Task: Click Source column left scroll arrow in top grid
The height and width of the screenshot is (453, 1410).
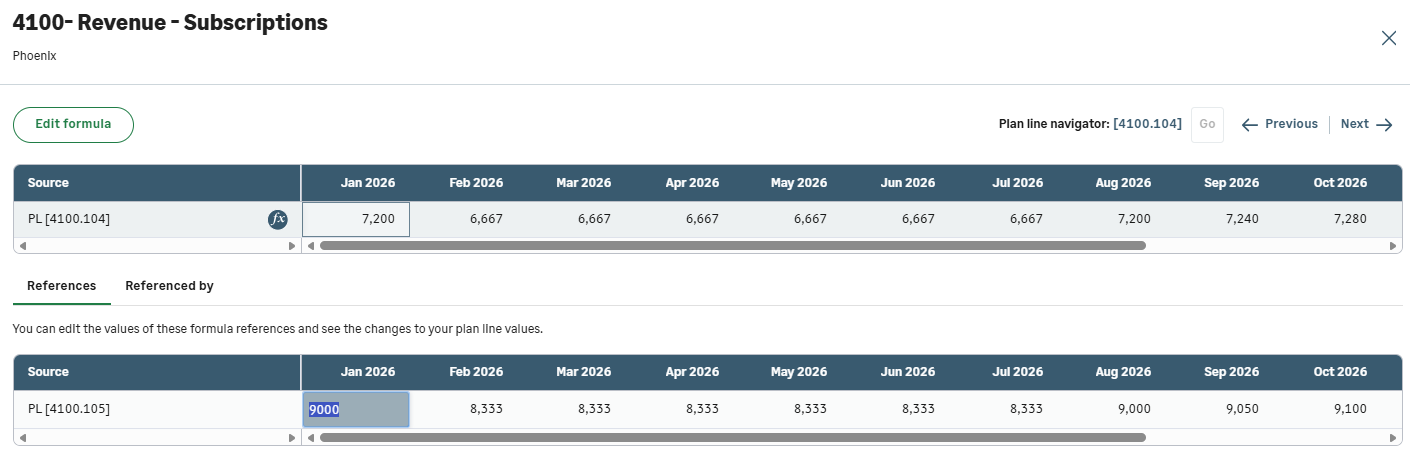Action: click(22, 245)
